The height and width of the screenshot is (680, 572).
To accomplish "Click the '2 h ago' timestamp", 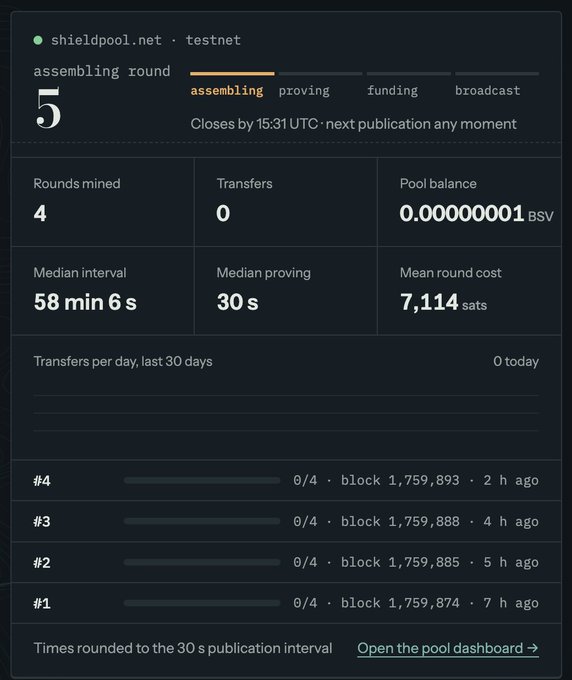I will [511, 480].
